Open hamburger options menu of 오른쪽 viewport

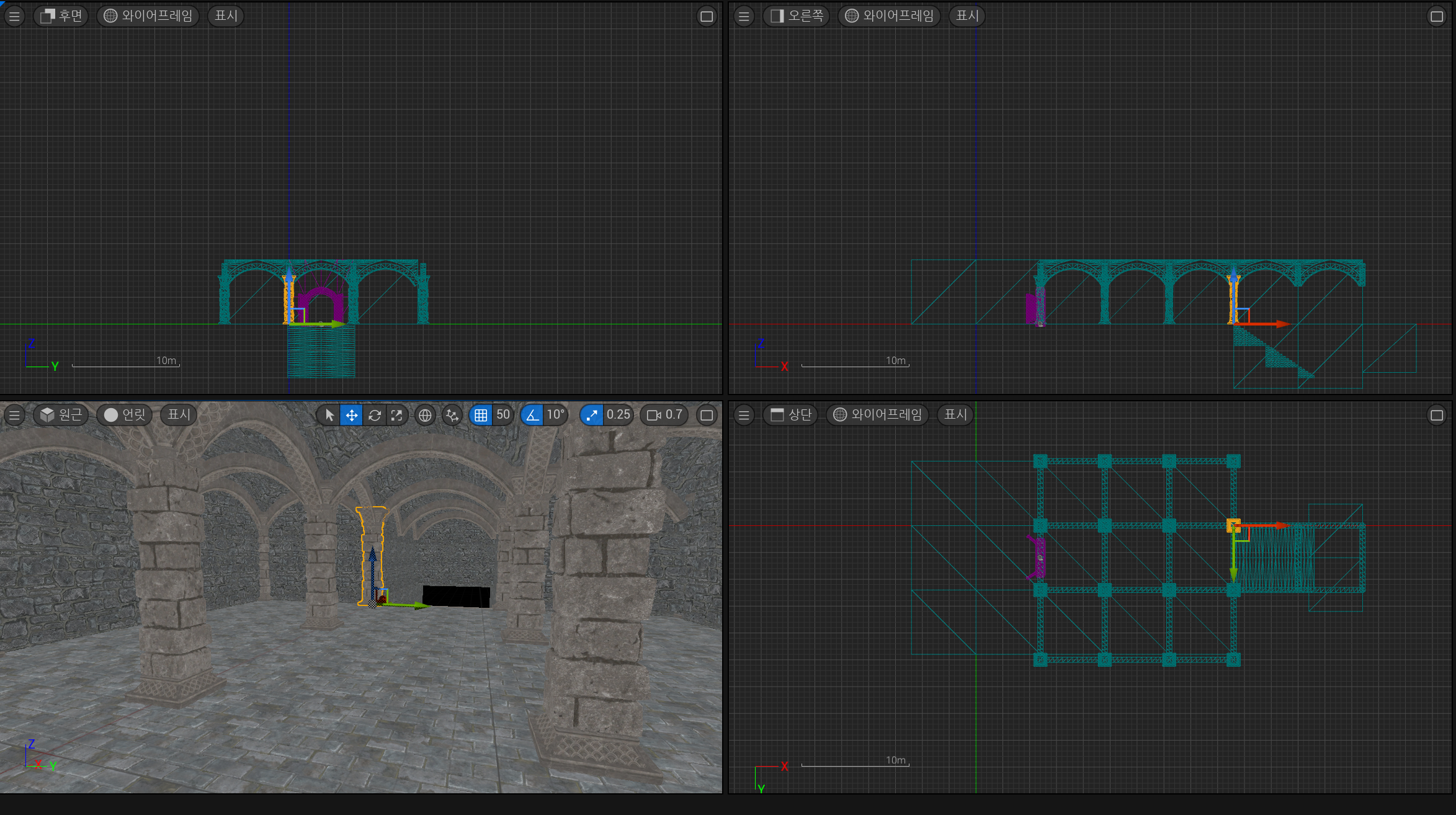744,16
